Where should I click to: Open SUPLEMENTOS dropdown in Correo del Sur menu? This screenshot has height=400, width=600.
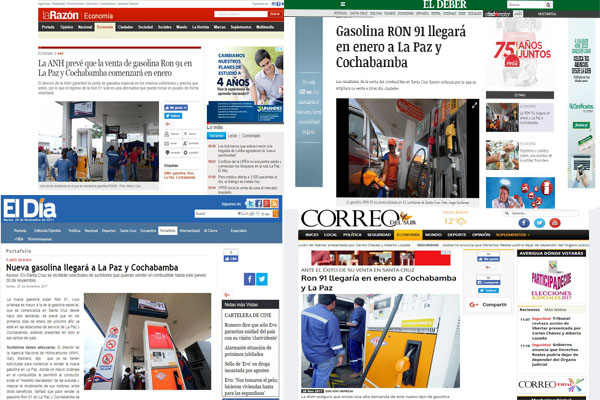coord(513,235)
